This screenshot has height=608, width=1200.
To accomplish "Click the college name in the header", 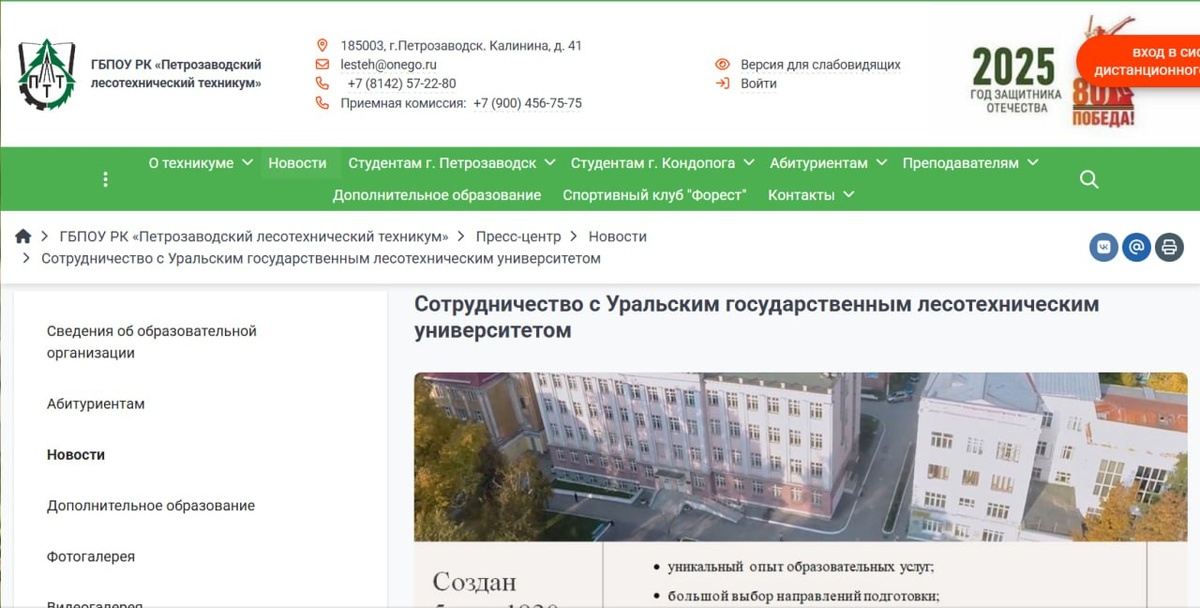I will [x=176, y=74].
